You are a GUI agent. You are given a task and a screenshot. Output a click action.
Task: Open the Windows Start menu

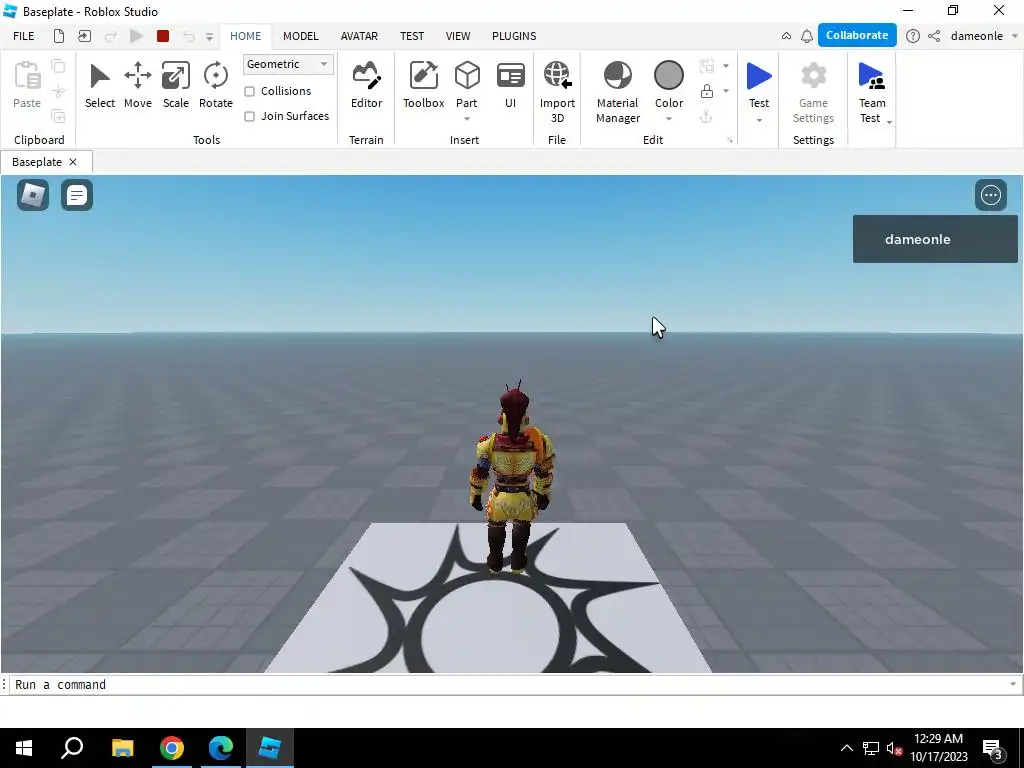[x=24, y=748]
